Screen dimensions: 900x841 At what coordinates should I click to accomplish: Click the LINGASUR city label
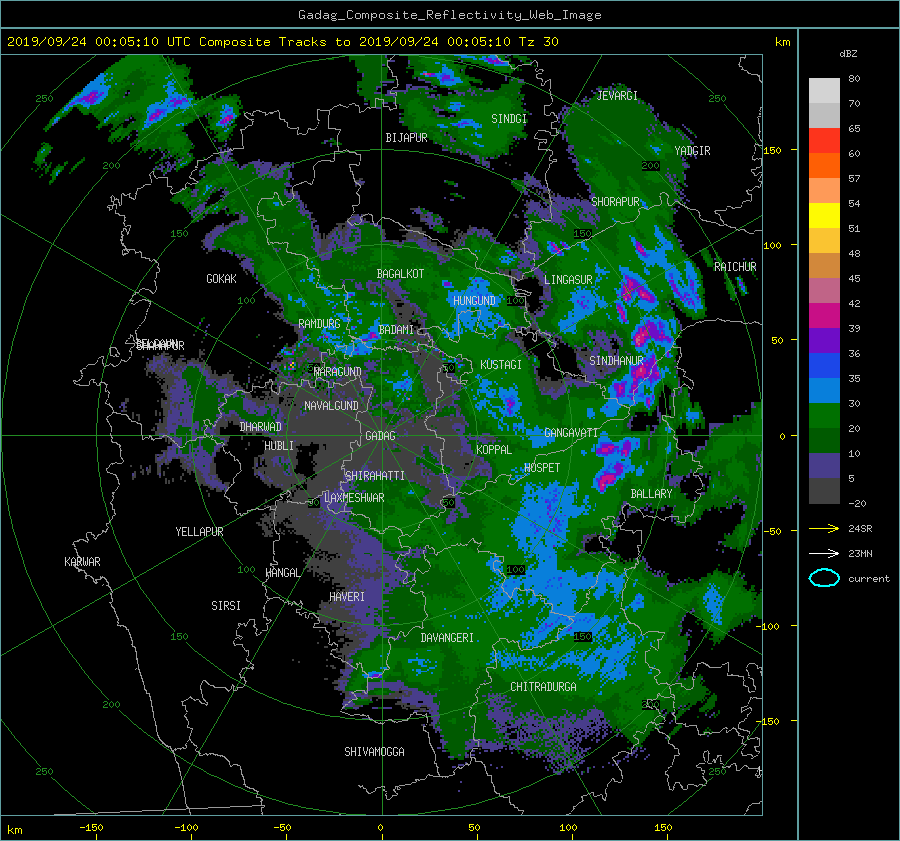point(568,280)
